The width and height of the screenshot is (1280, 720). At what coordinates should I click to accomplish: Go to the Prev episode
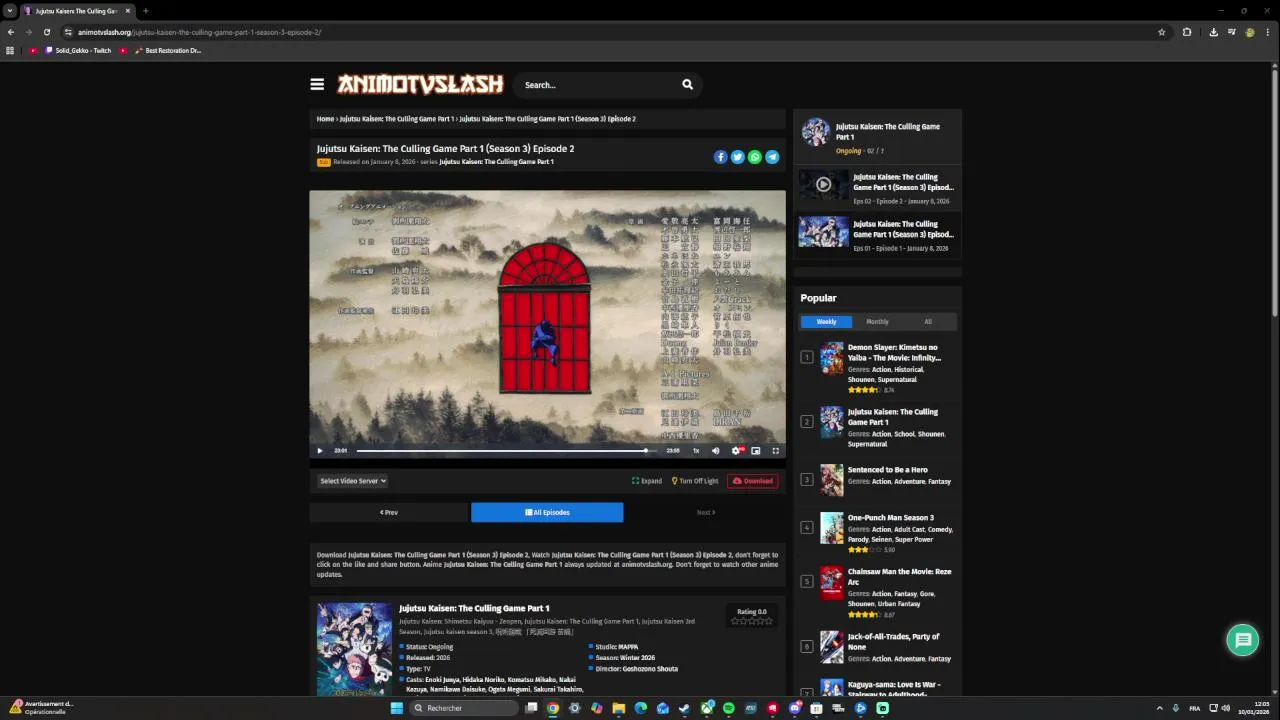[389, 512]
